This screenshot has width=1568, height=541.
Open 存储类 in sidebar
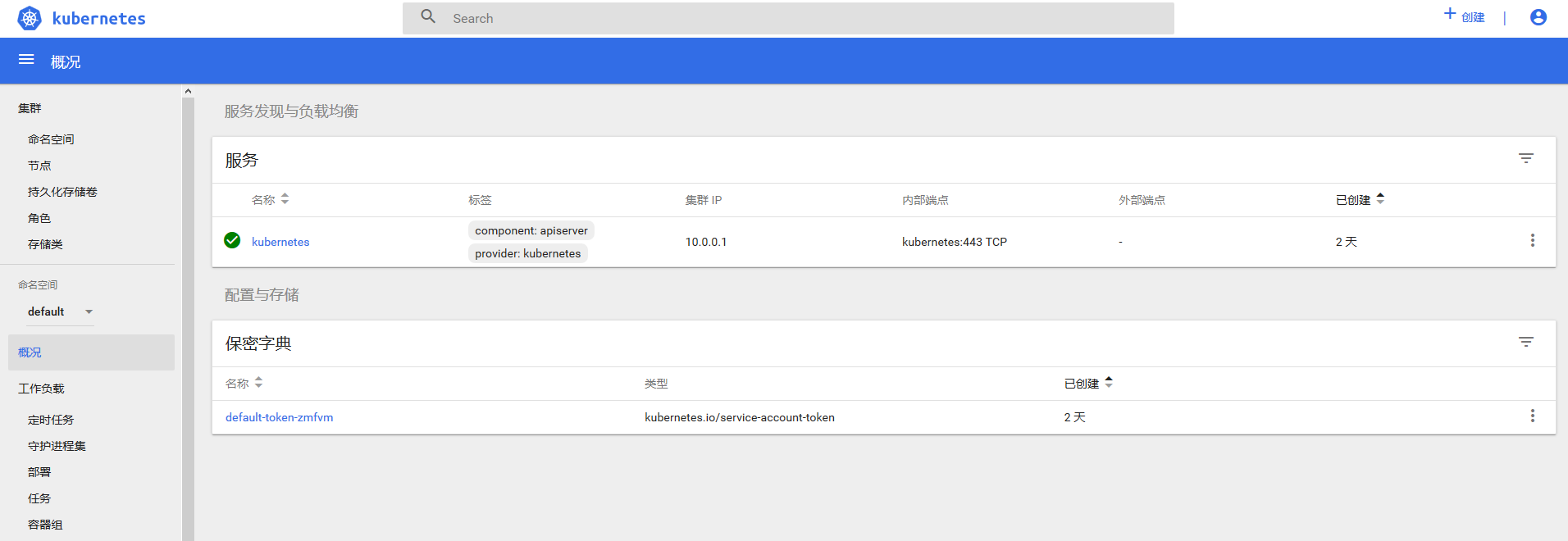[45, 244]
